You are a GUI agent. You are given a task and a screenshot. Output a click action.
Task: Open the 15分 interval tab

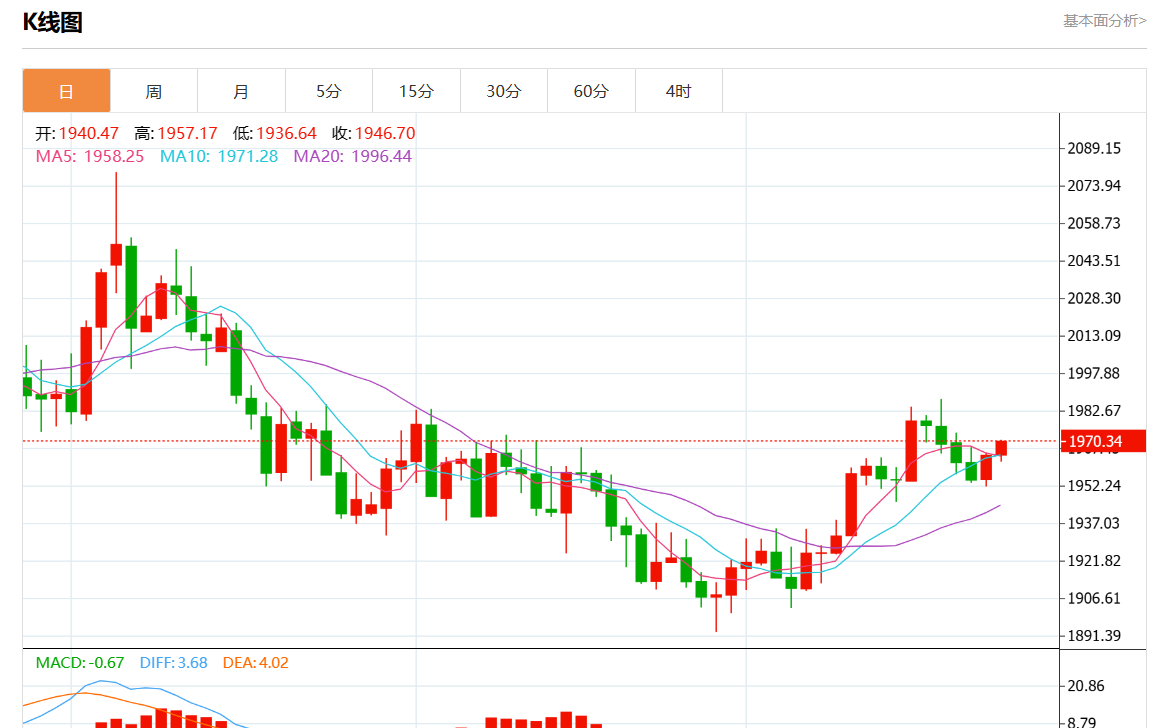(416, 91)
